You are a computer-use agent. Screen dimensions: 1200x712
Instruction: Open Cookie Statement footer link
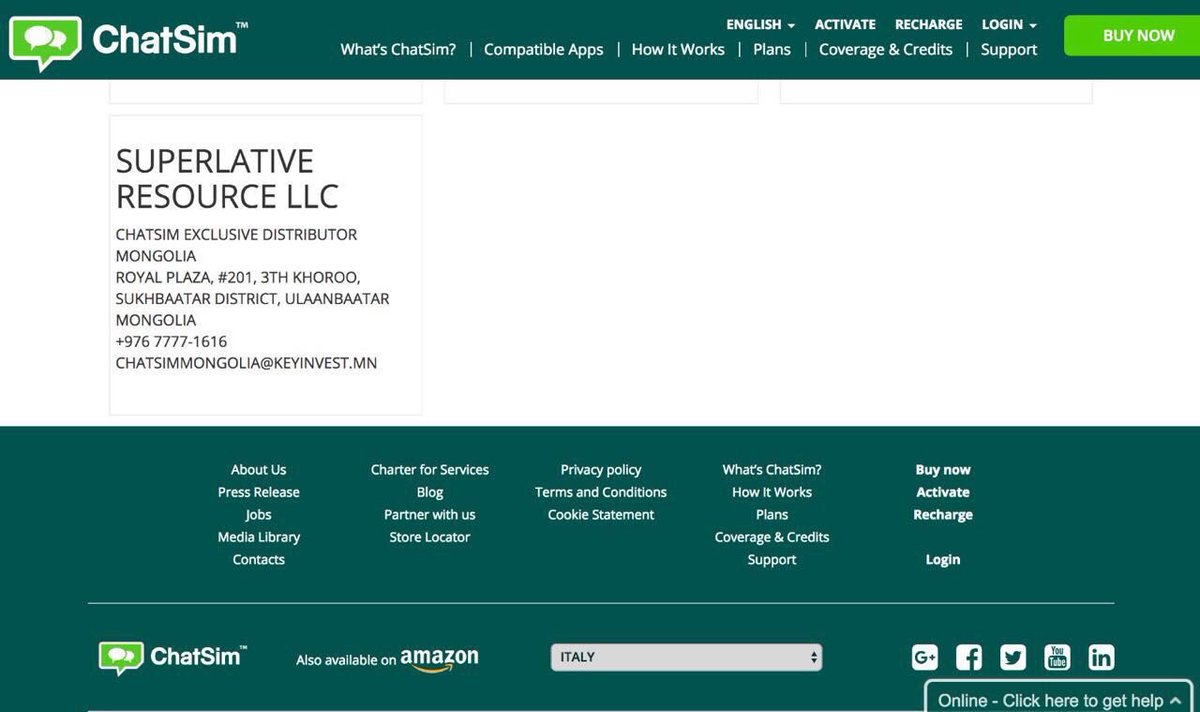coord(601,514)
